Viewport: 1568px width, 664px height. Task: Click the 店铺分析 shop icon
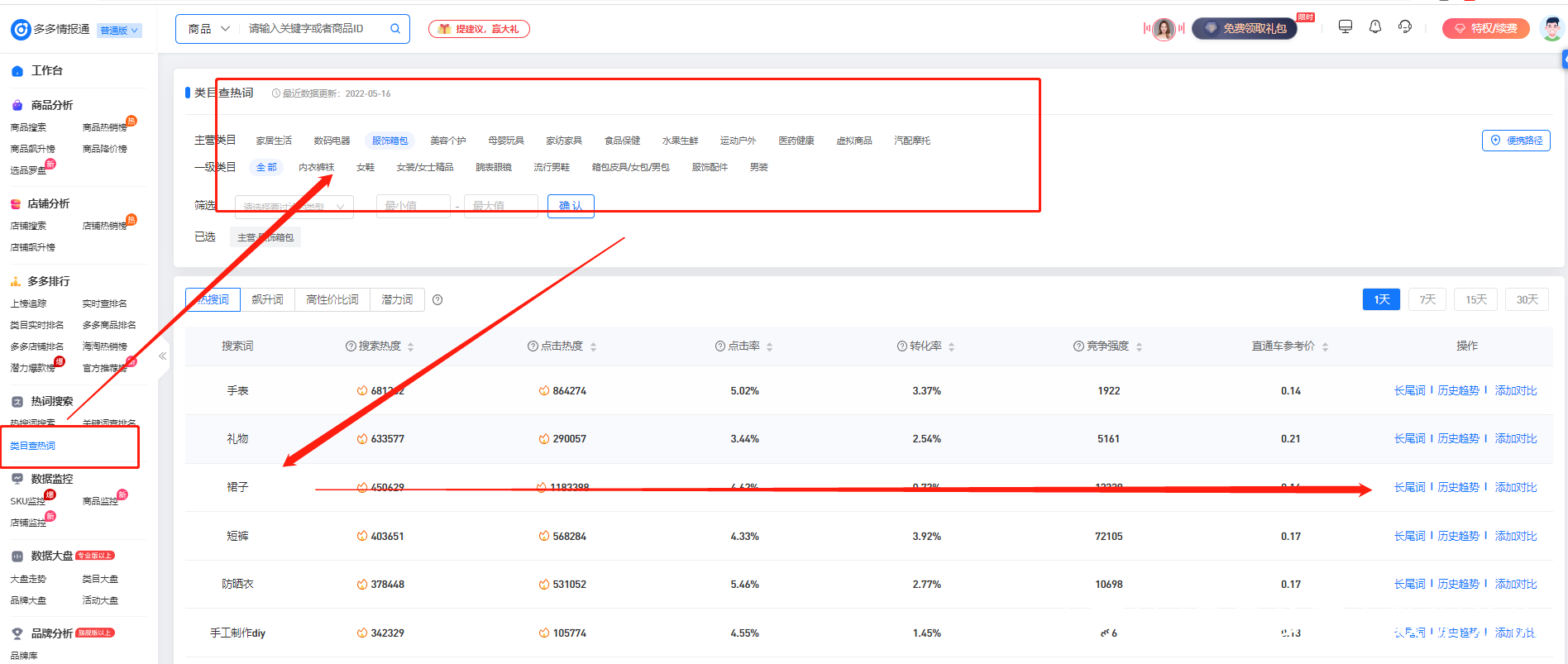point(16,204)
